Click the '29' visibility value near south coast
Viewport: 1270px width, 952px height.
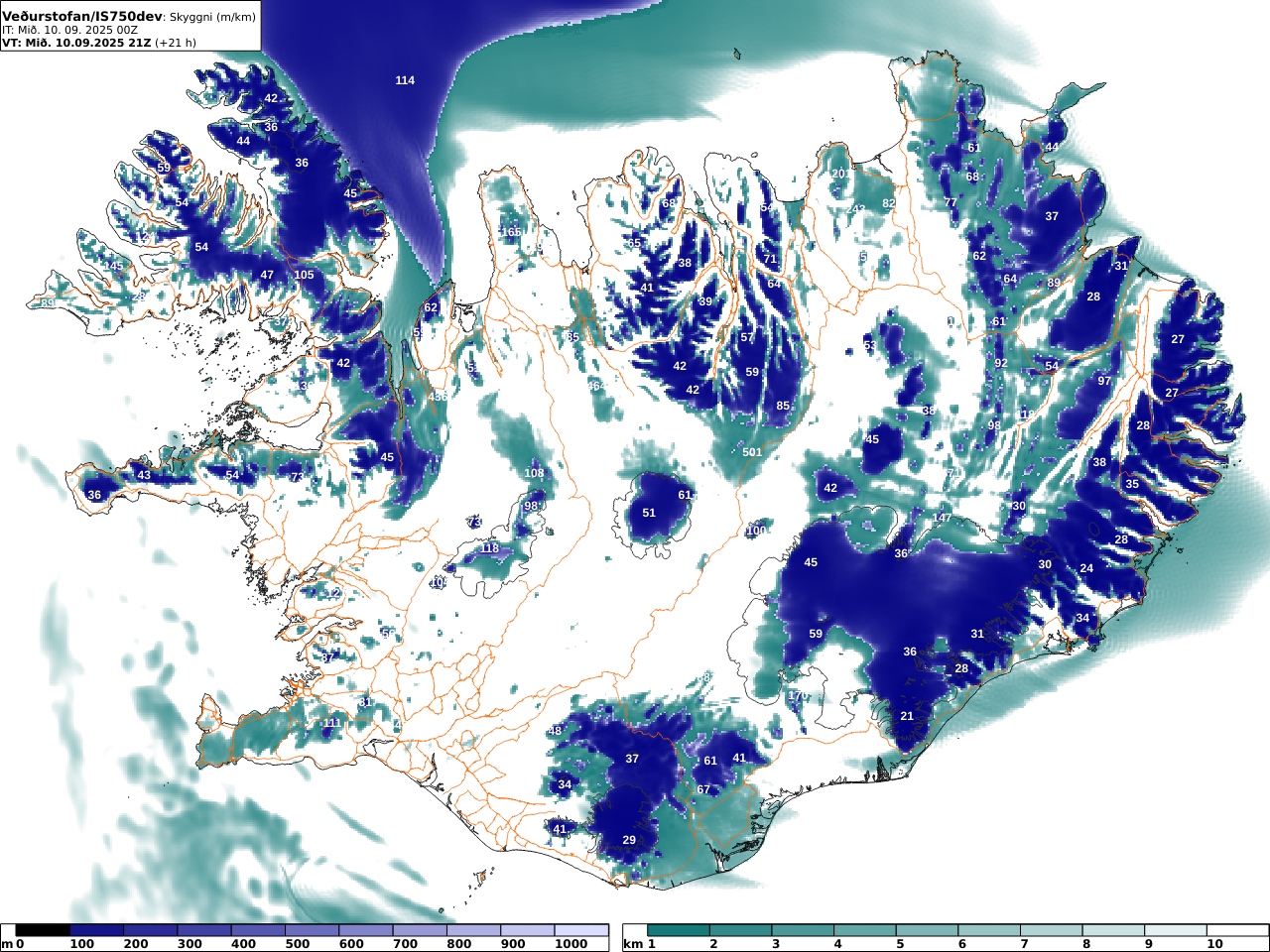click(x=629, y=840)
